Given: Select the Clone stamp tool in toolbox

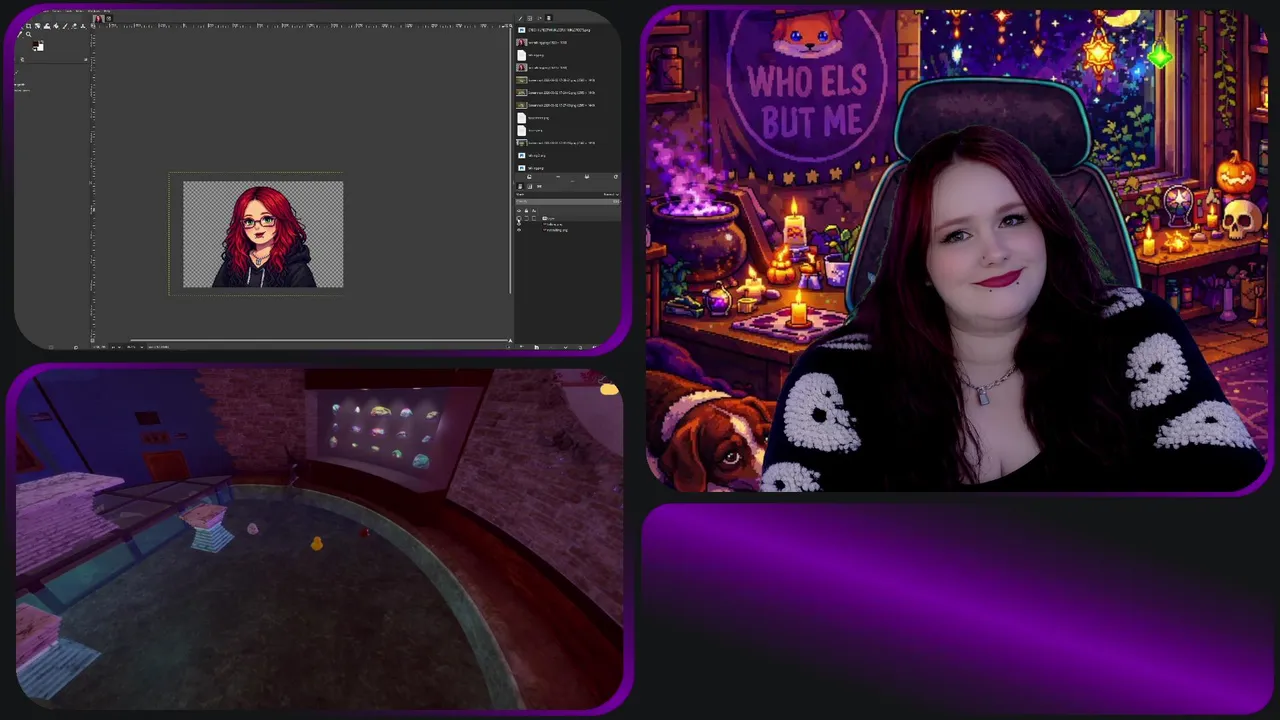Looking at the screenshot, I should [x=83, y=26].
